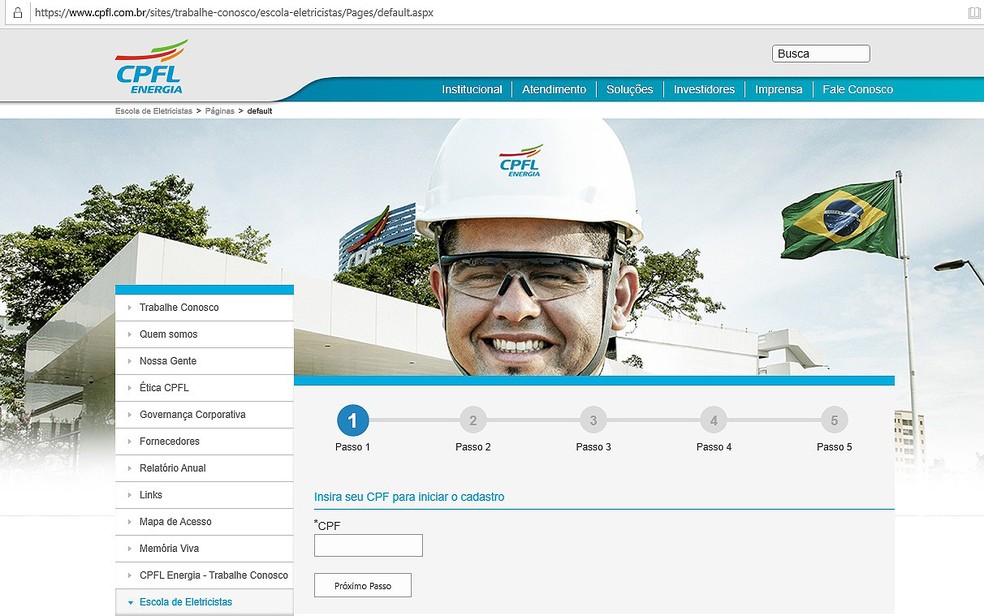Click the browser address bar URL

coord(234,13)
